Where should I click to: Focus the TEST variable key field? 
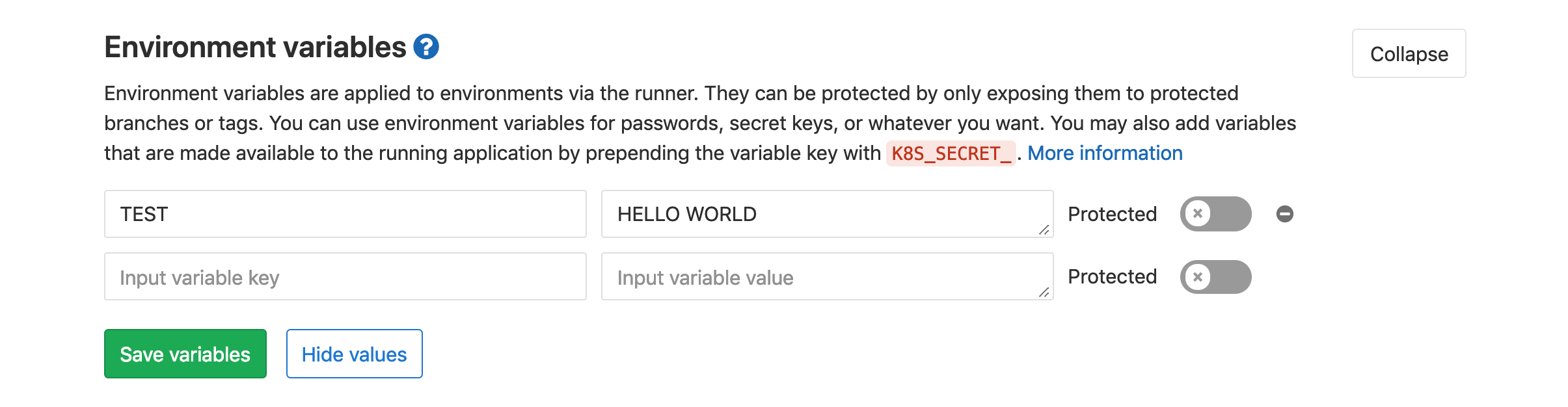pos(345,214)
